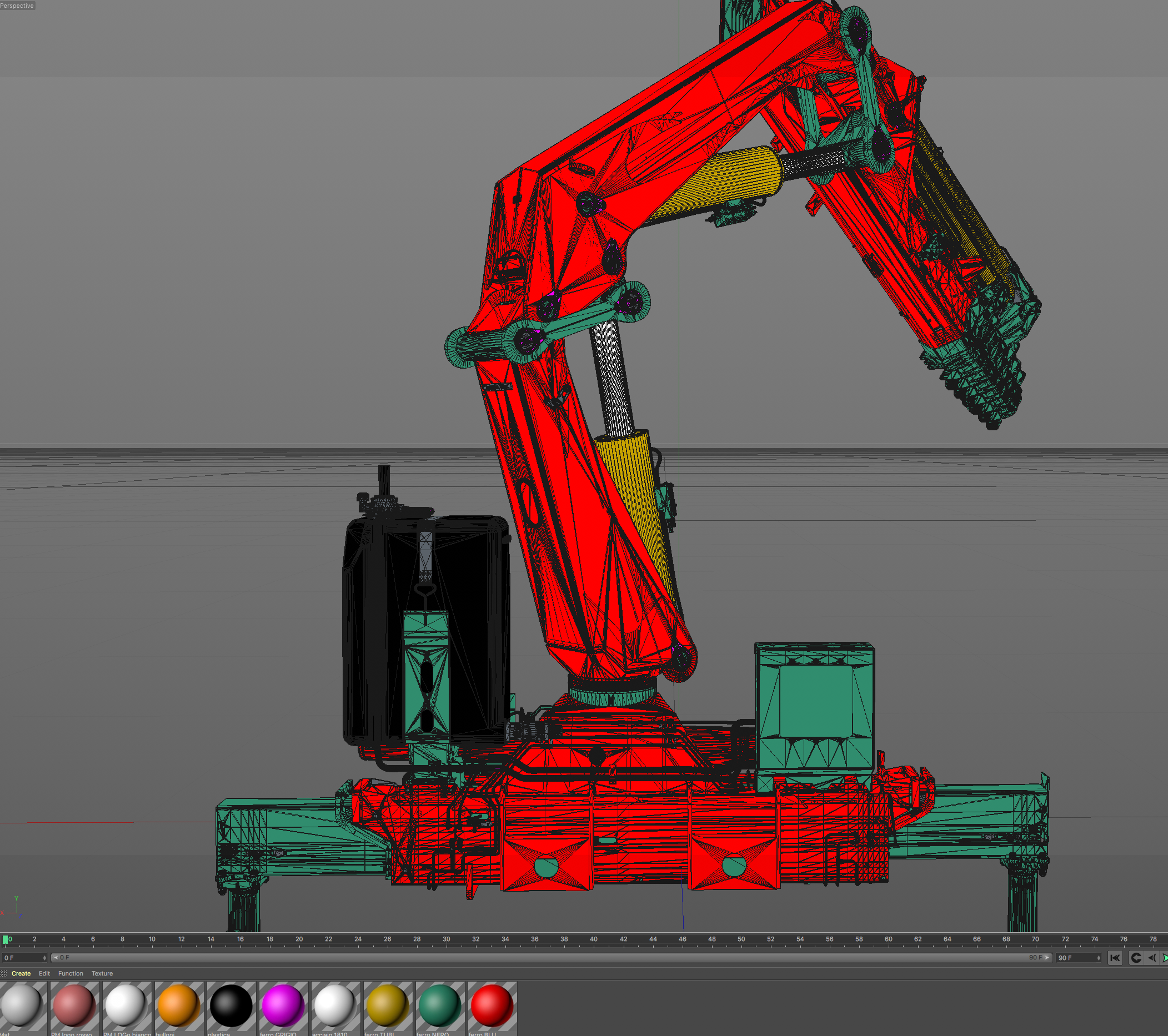Image resolution: width=1168 pixels, height=1036 pixels.
Task: Click the previous frame button
Action: (1152, 958)
